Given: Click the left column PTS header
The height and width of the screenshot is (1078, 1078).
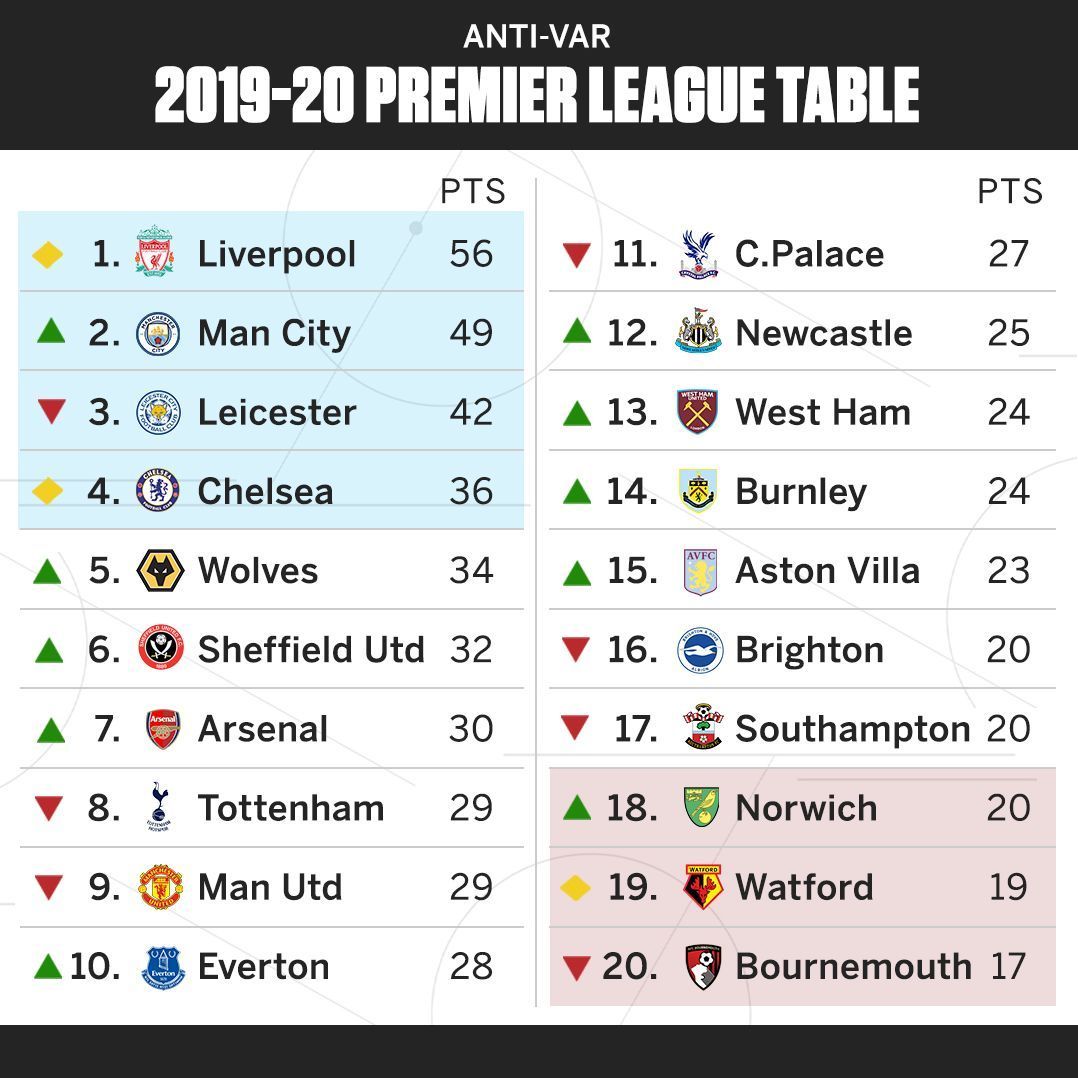Looking at the screenshot, I should tap(472, 191).
